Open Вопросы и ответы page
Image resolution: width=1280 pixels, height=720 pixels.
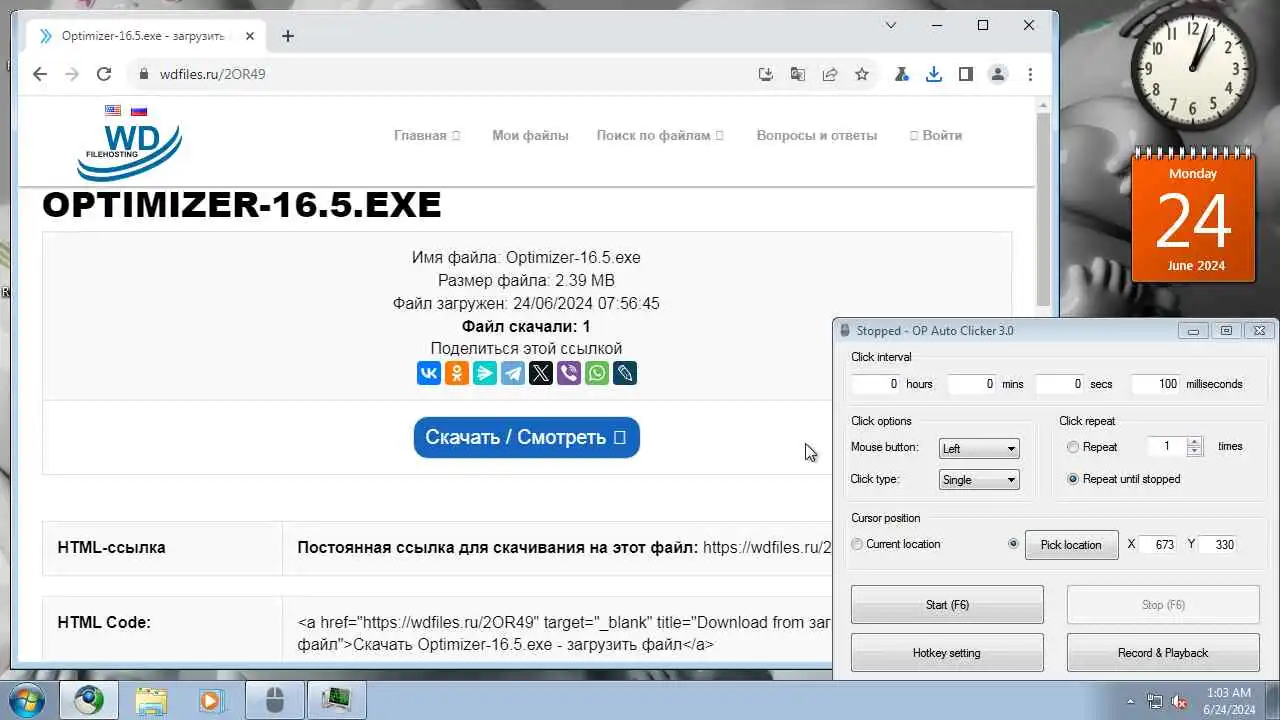tap(817, 135)
